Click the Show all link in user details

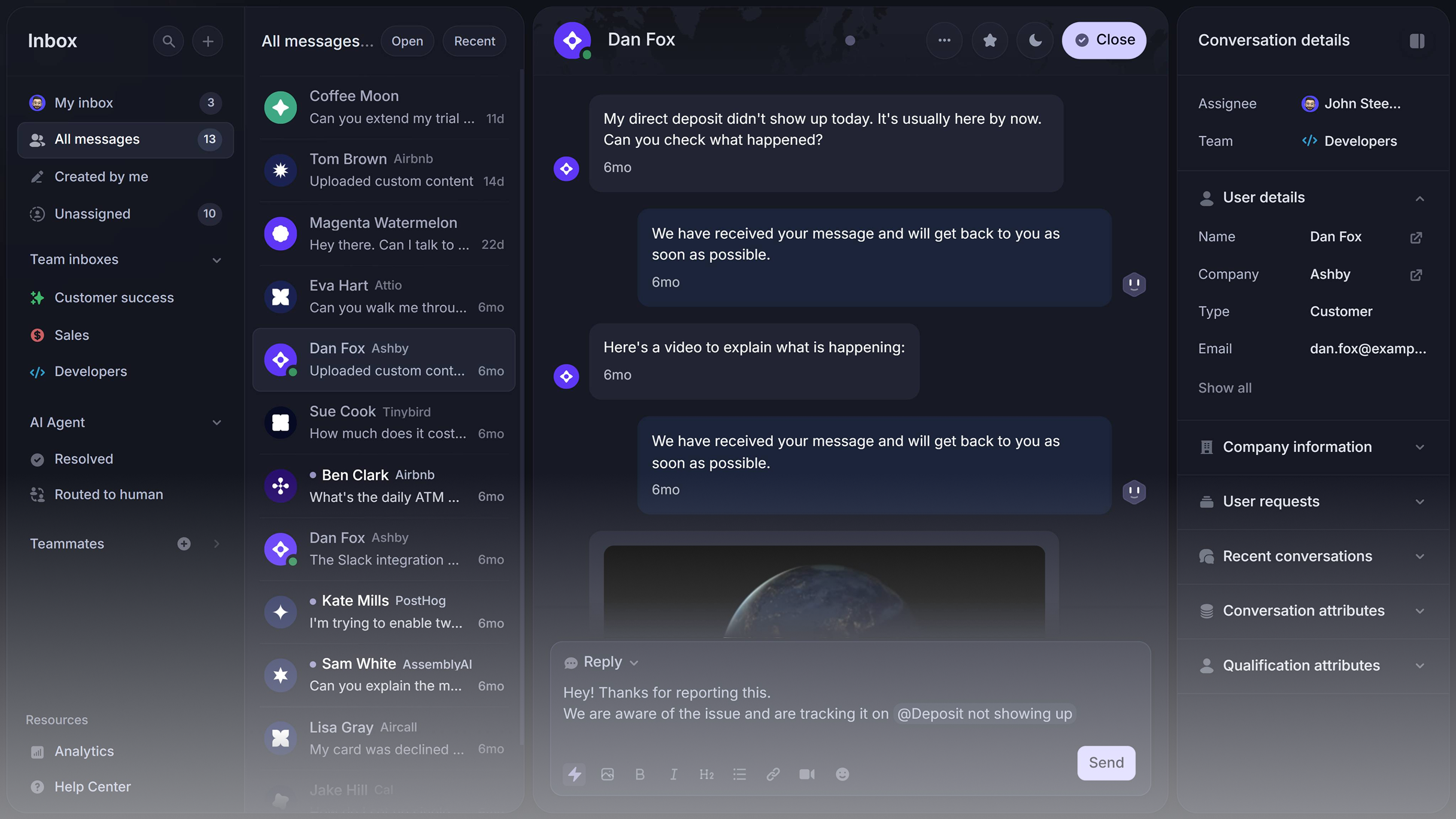(1224, 388)
